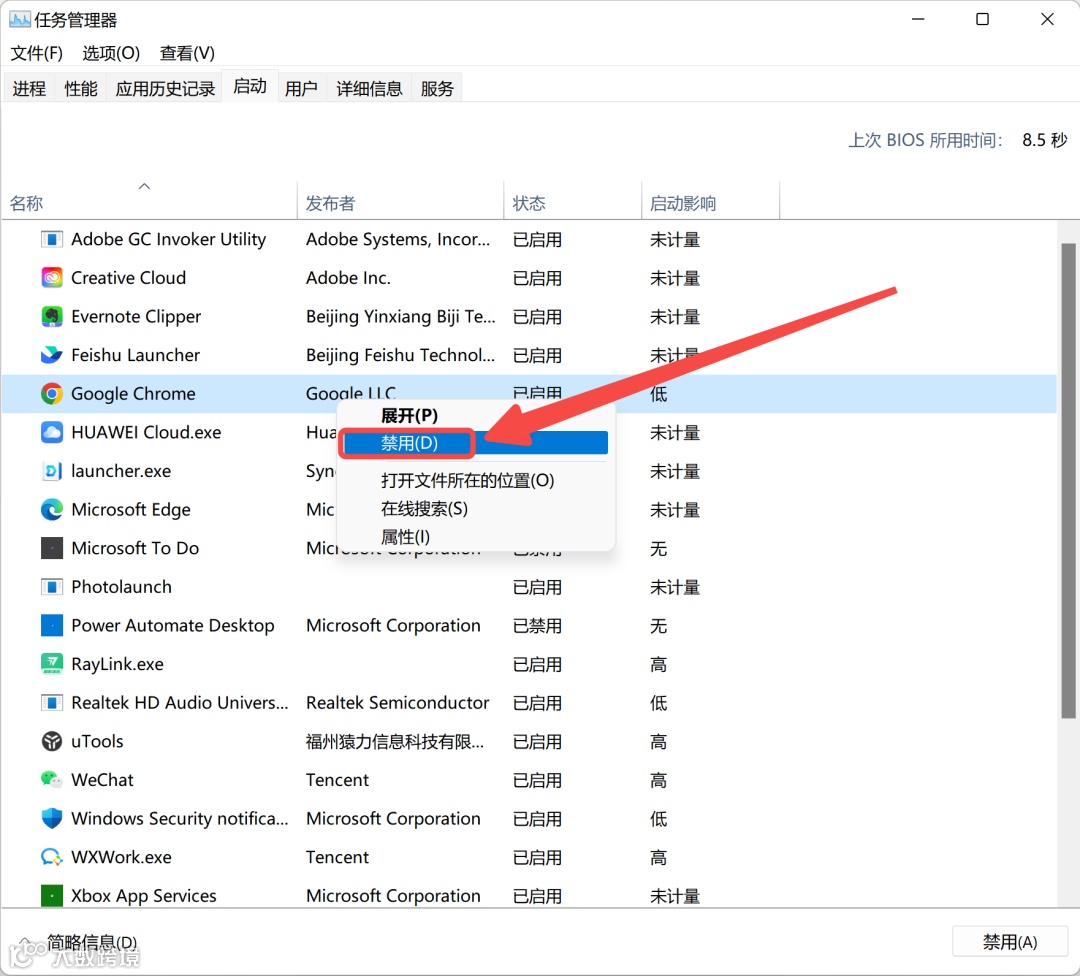Image resolution: width=1080 pixels, height=976 pixels.
Task: Select the Tencent publisher of WeChat
Action: tap(338, 780)
